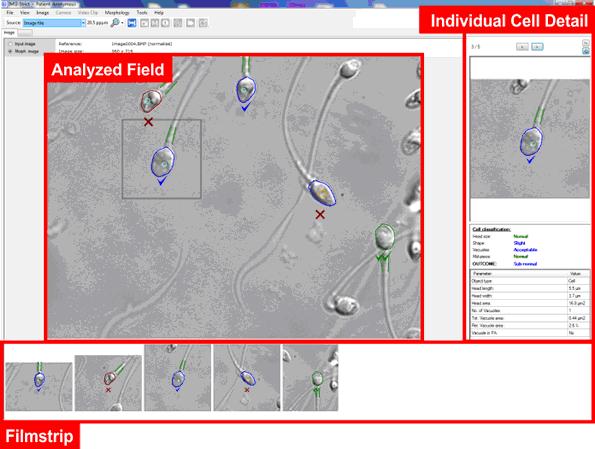Screen dimensions: 595x449
Task: Select the Morph. image radio button
Action: coord(11,51)
